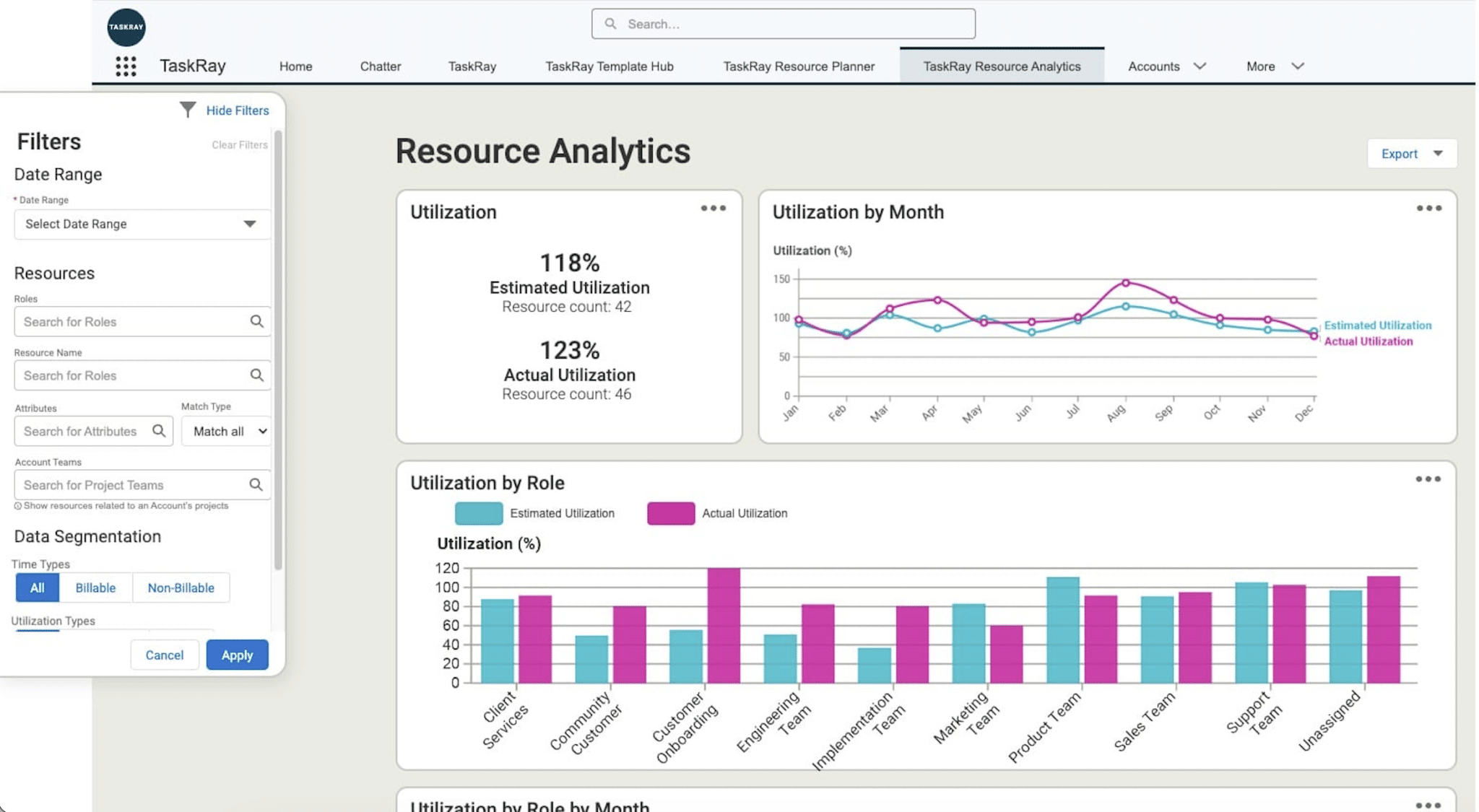Image resolution: width=1479 pixels, height=812 pixels.
Task: Open the Select Date Range dropdown
Action: pyautogui.click(x=142, y=224)
